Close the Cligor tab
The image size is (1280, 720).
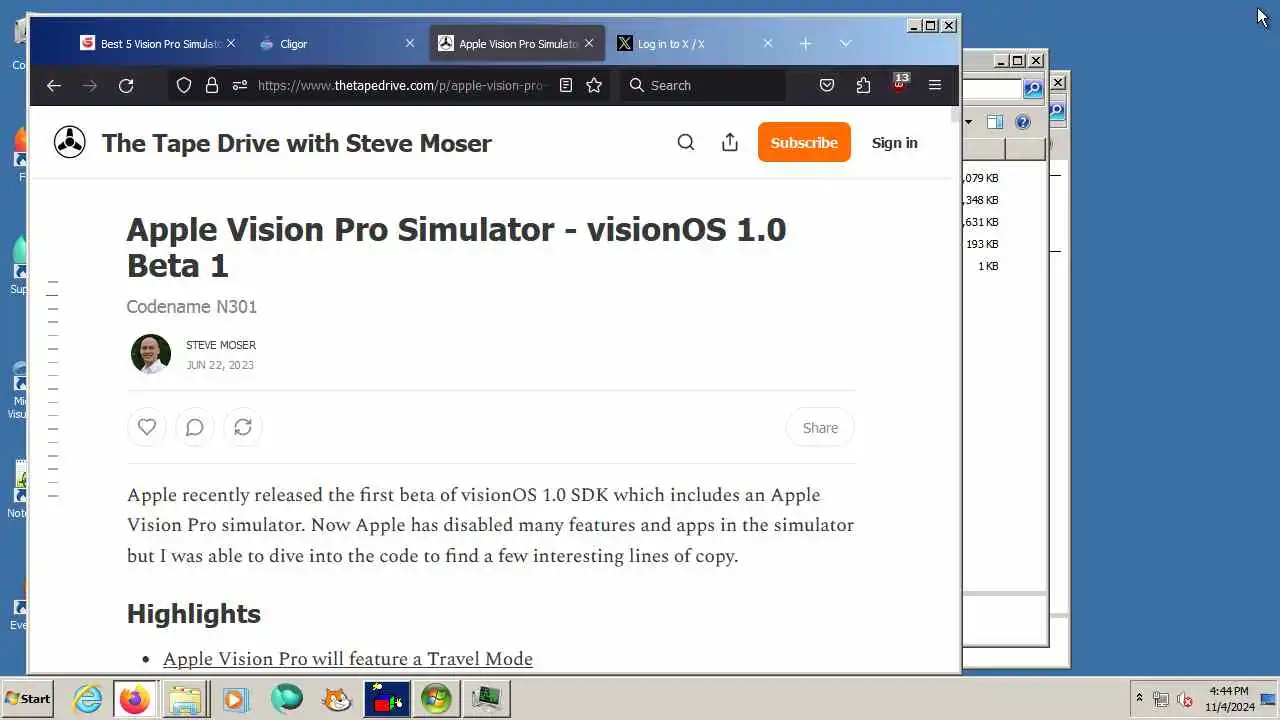pyautogui.click(x=410, y=44)
